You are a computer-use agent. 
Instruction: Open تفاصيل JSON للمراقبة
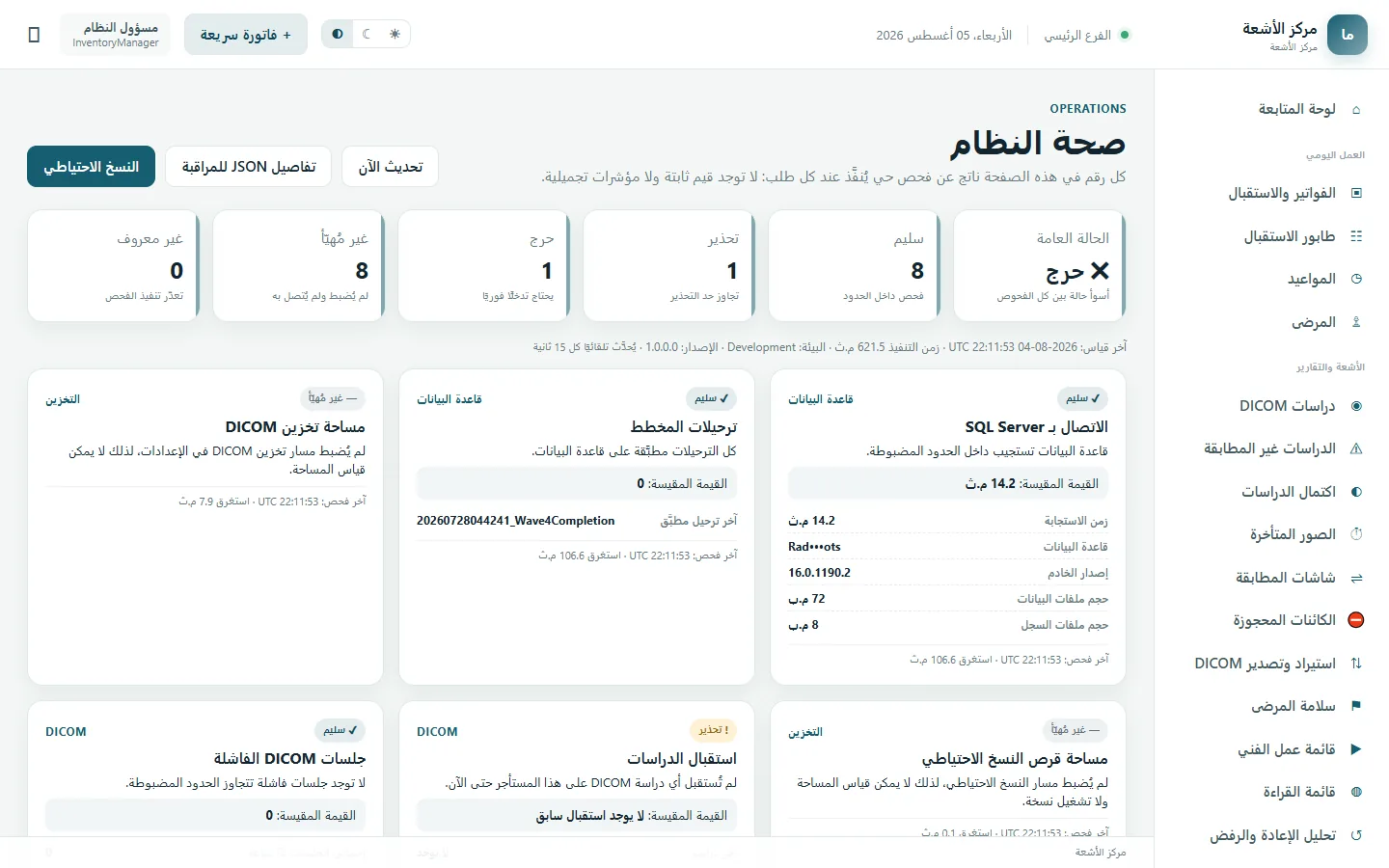pyautogui.click(x=249, y=167)
